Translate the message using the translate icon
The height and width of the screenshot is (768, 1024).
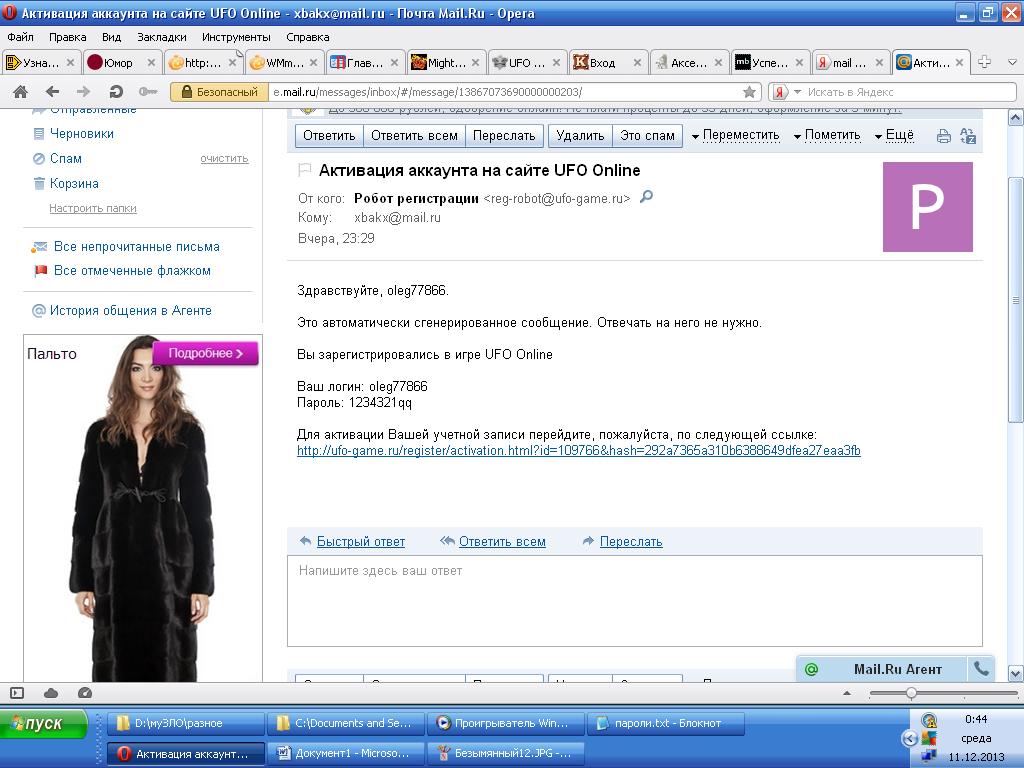pos(968,136)
